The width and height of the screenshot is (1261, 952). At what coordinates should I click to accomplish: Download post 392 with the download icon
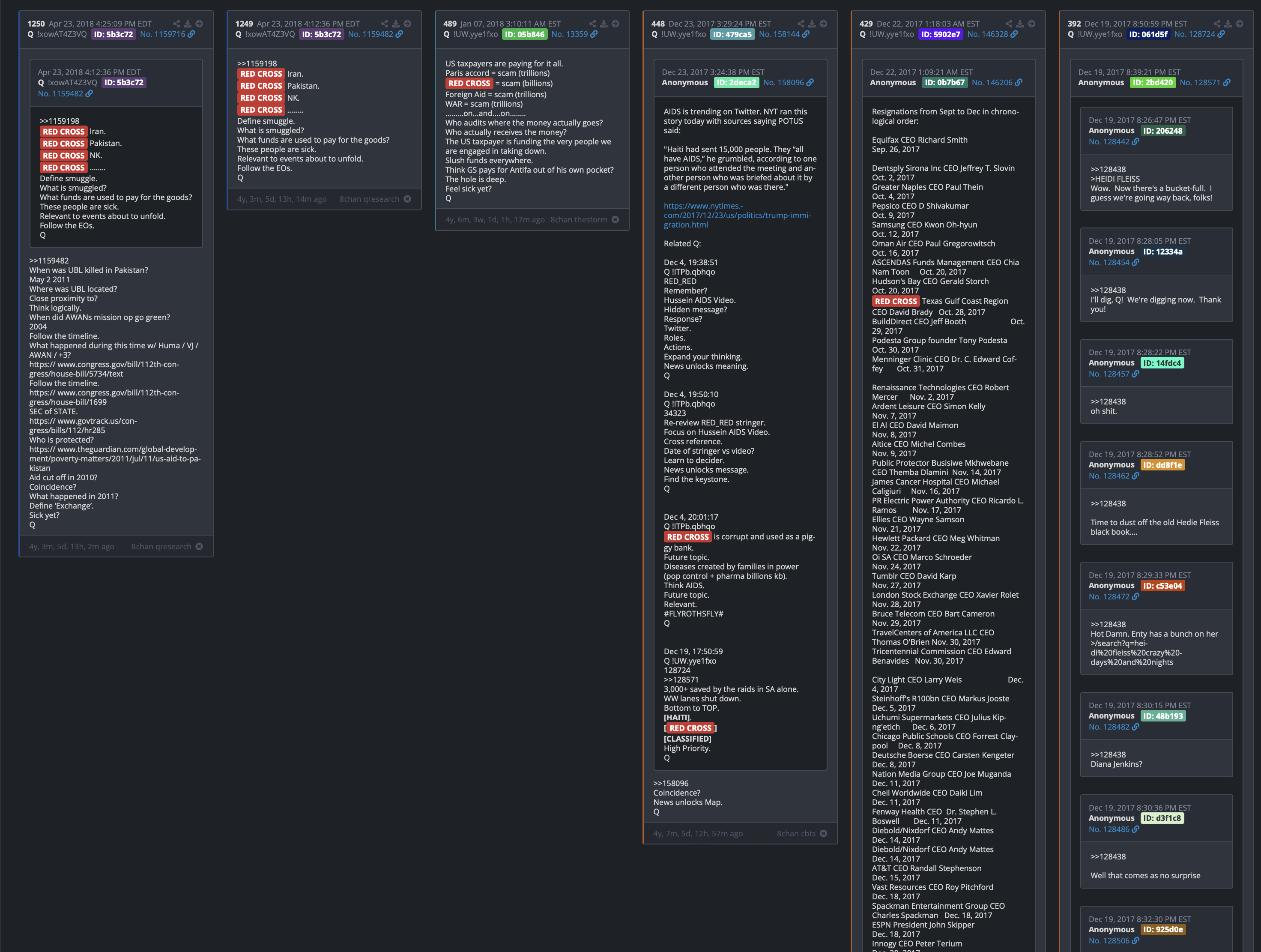pyautogui.click(x=1228, y=24)
